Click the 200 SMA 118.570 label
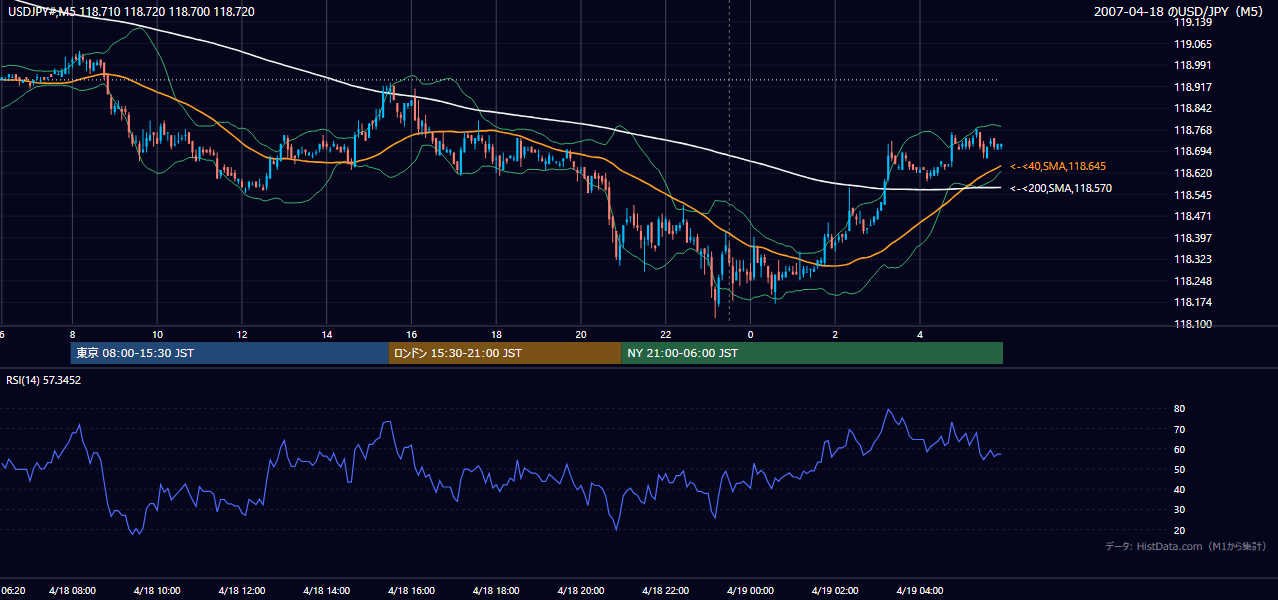The width and height of the screenshot is (1278, 600). click(1061, 188)
